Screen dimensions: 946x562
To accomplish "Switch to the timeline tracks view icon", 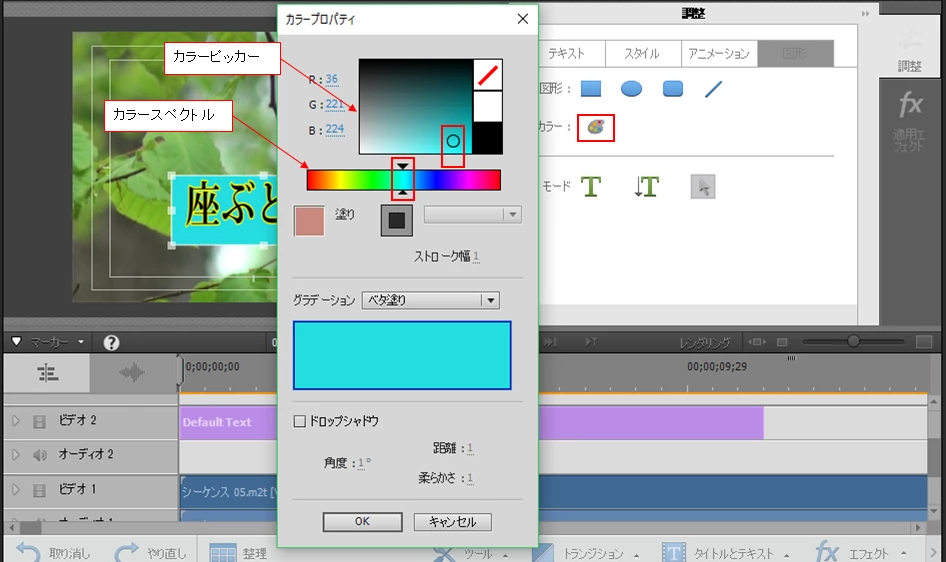I will [47, 373].
